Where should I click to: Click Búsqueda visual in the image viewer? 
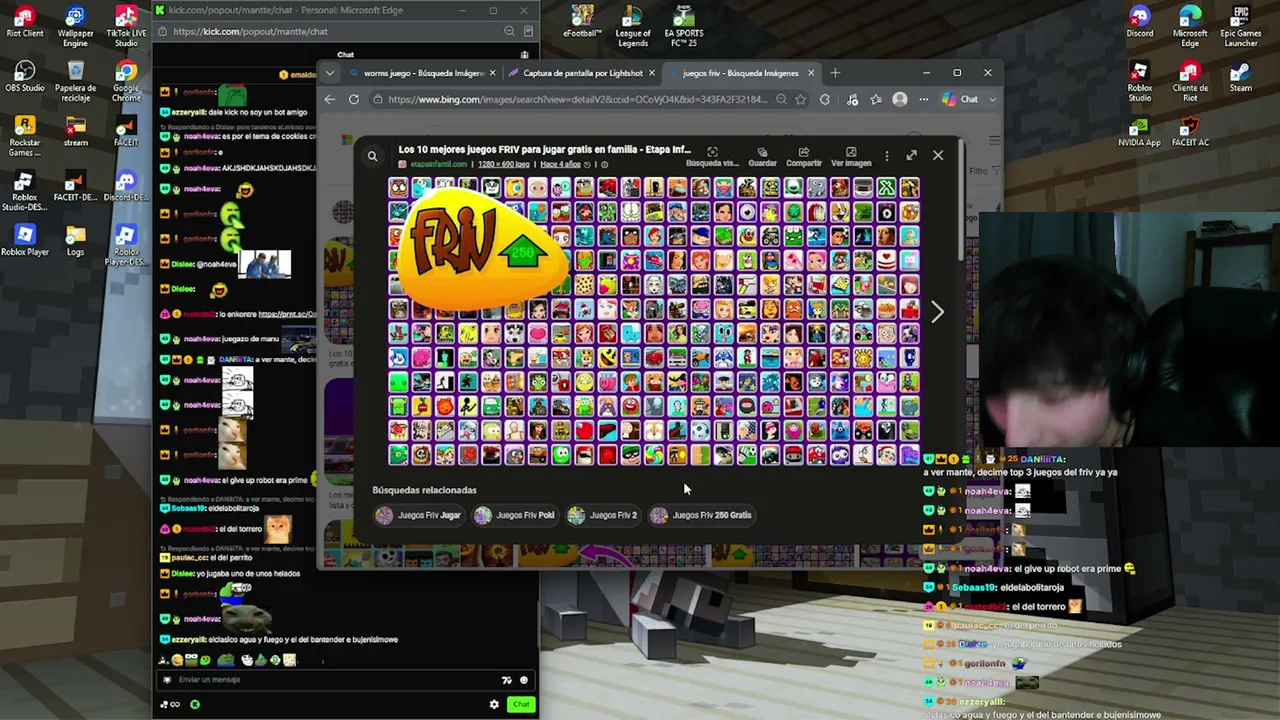pos(712,157)
